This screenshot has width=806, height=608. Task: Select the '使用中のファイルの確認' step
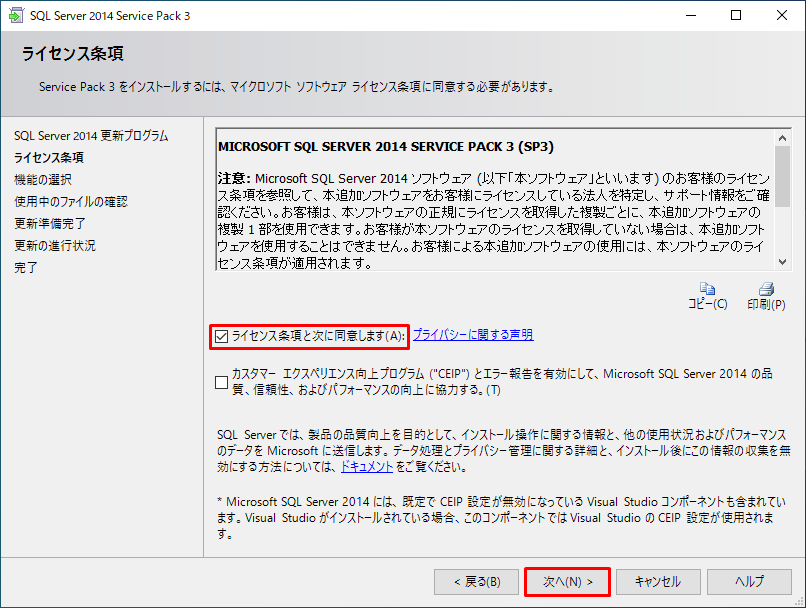pyautogui.click(x=71, y=201)
